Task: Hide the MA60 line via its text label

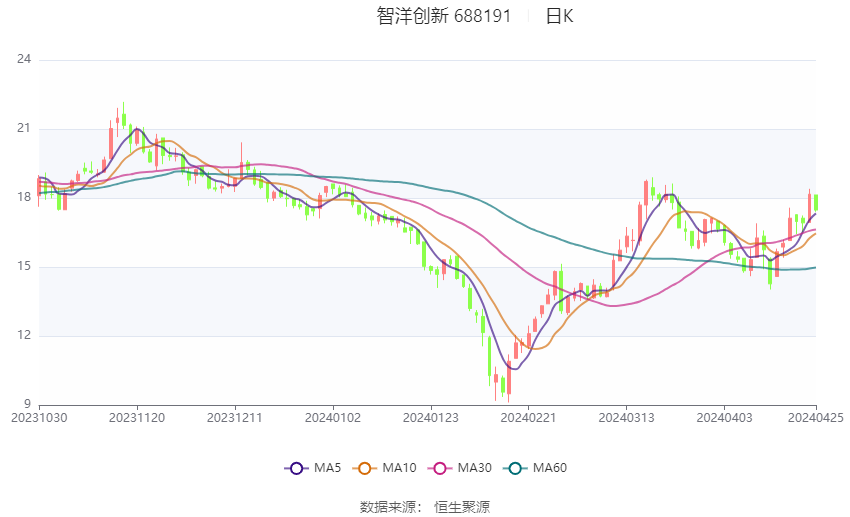Action: pos(549,467)
